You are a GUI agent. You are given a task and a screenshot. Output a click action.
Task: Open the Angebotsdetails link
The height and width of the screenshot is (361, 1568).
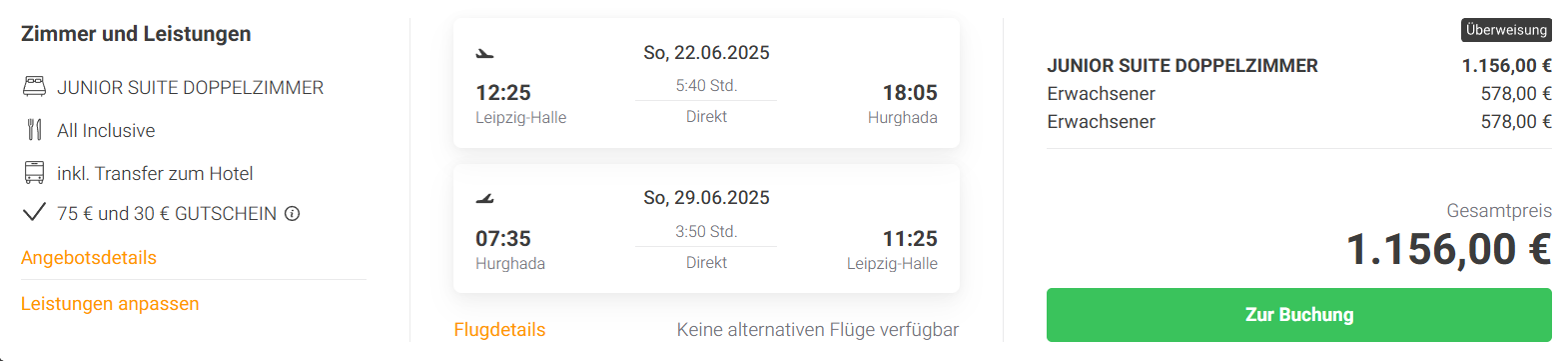[89, 257]
